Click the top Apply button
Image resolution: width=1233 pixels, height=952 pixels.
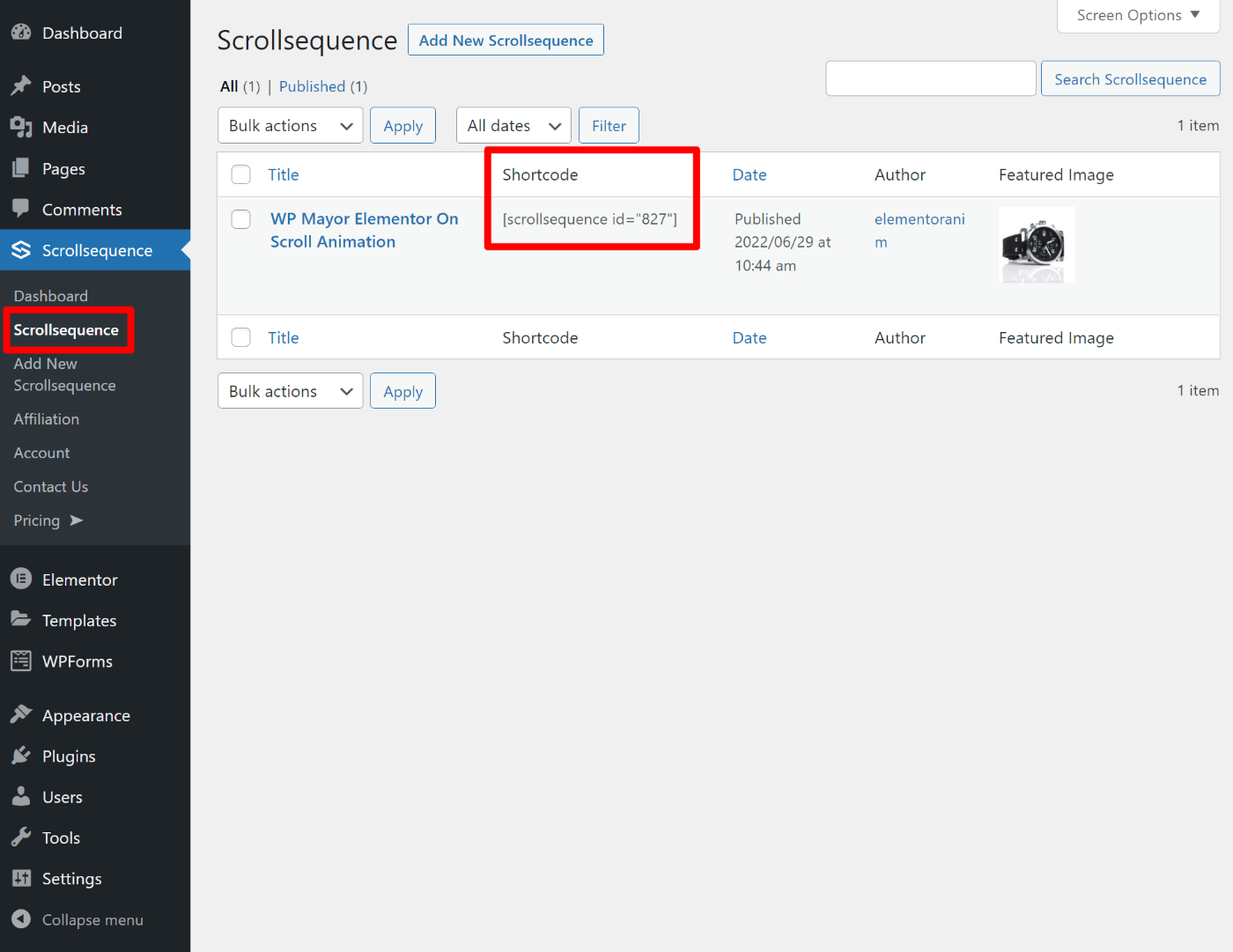(x=402, y=125)
